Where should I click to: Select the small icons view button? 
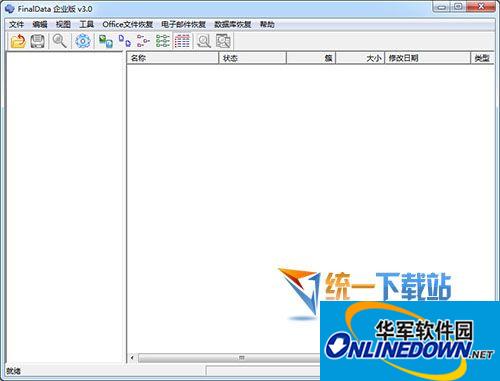click(x=125, y=41)
